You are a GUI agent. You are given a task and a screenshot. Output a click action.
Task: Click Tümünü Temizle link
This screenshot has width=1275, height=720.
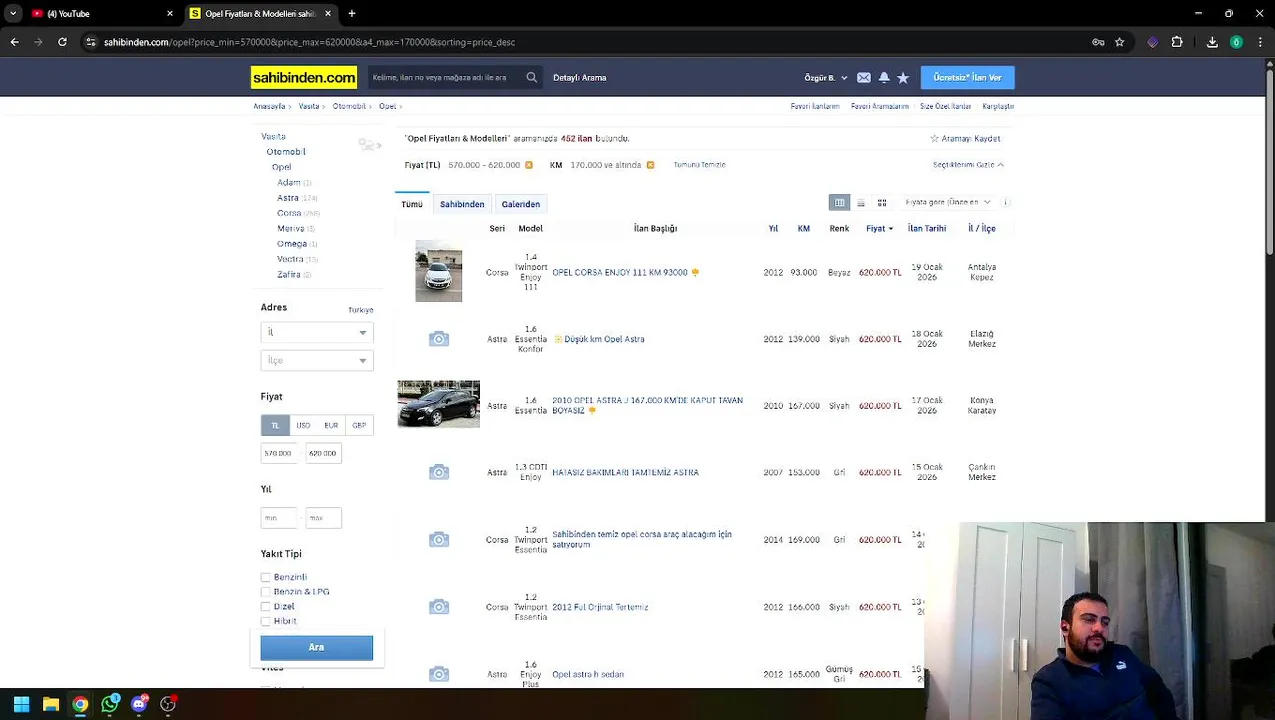699,165
